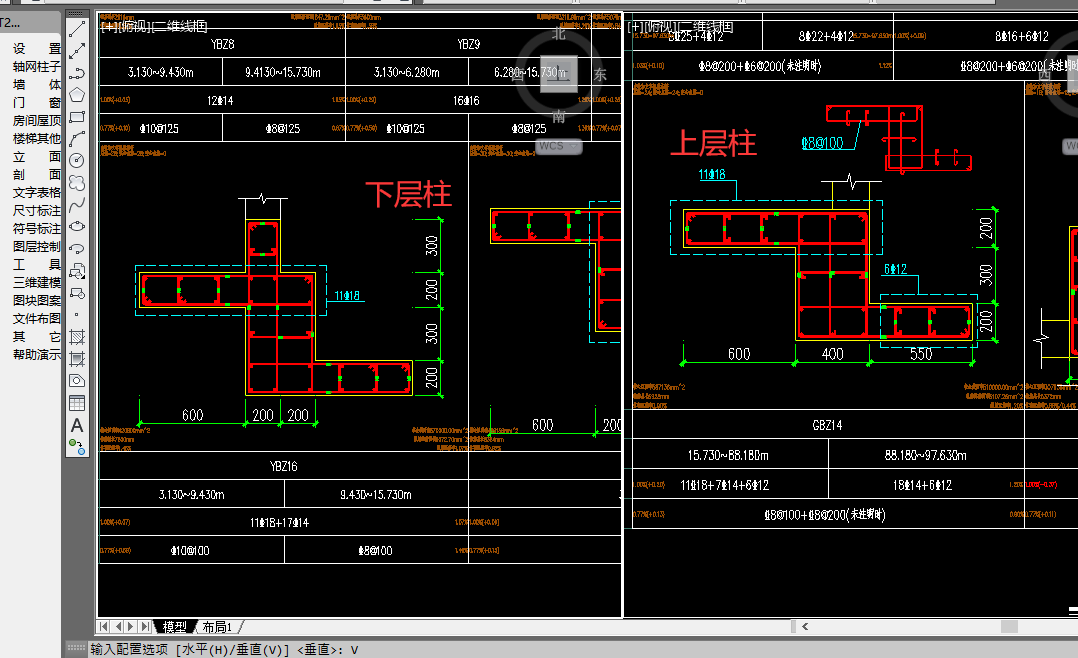Click the red 下层柱 label
1078x658 pixels.
pos(408,195)
